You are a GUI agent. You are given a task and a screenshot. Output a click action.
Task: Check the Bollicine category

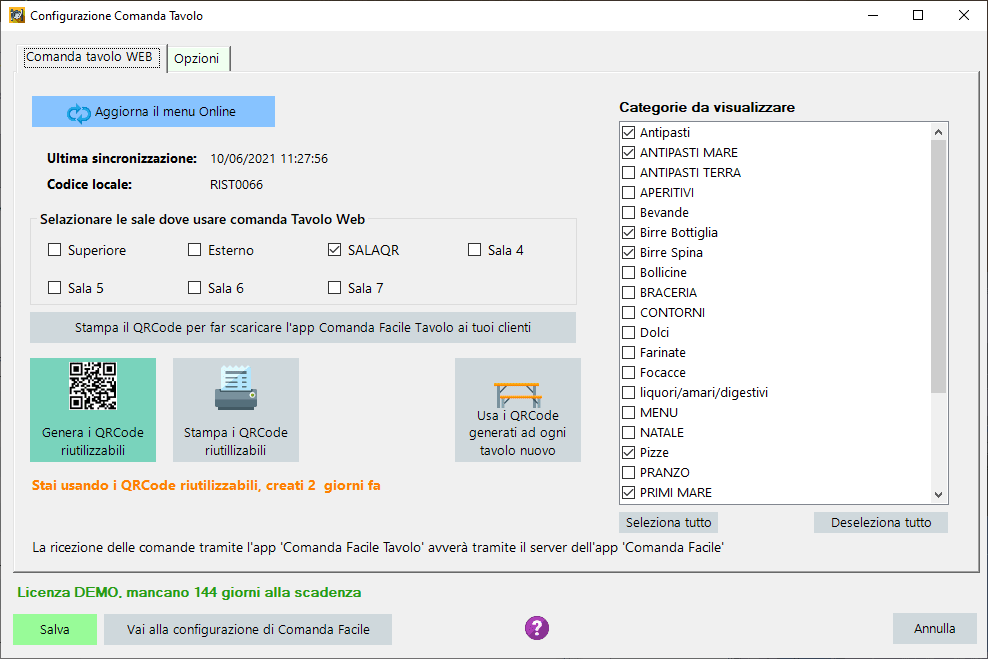628,273
